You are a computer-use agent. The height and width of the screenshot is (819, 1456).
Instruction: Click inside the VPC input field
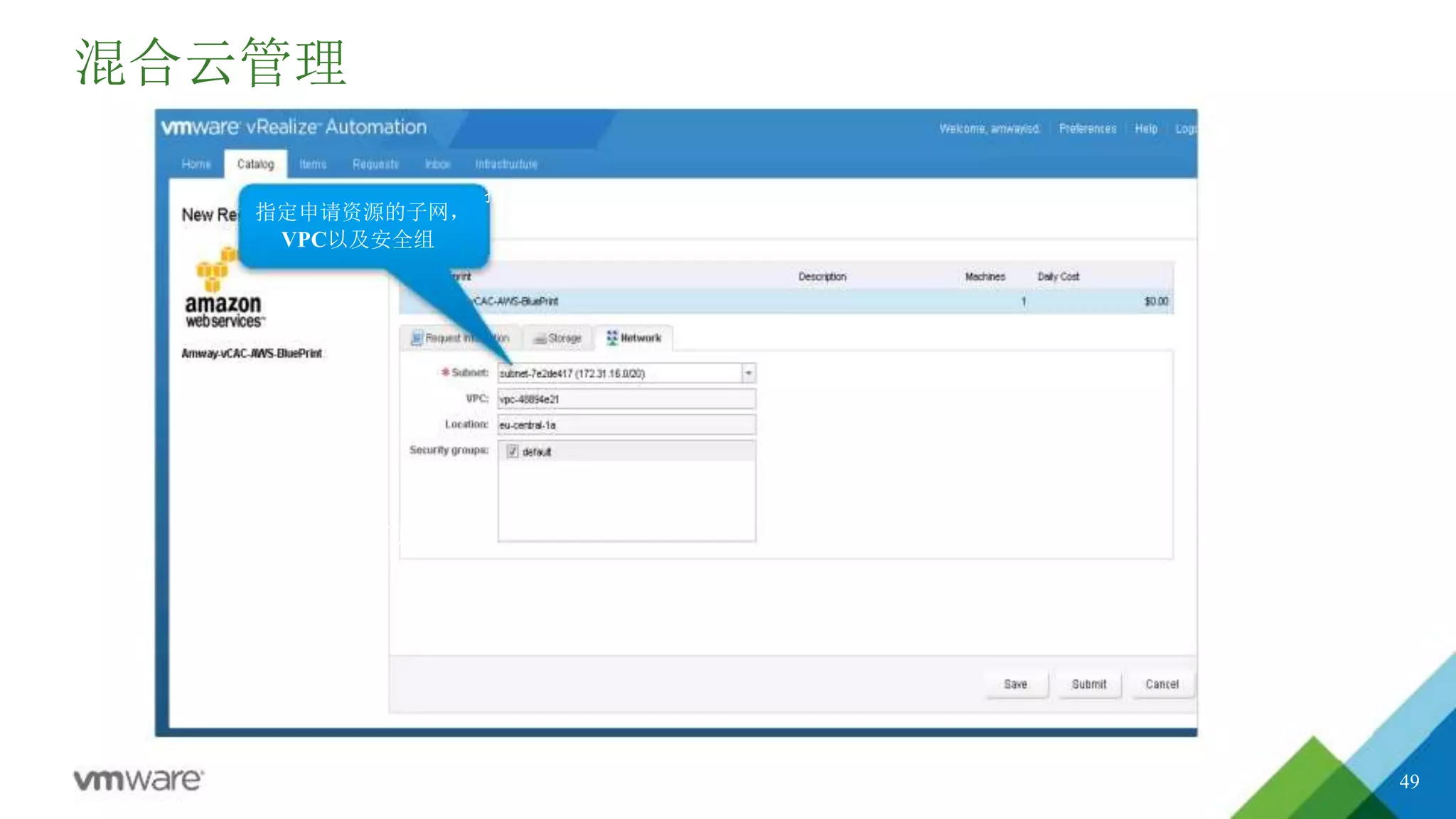click(626, 399)
